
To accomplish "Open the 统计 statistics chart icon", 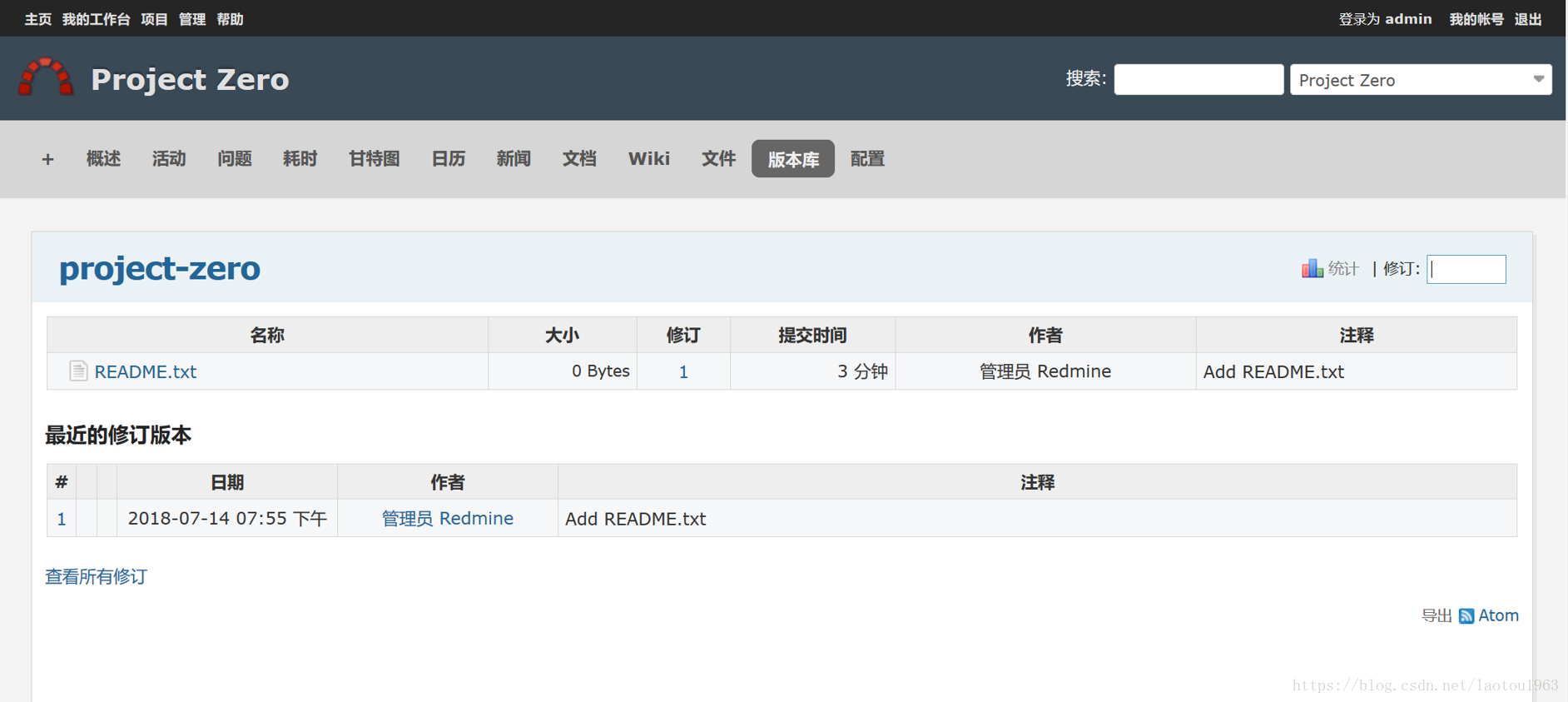I will 1312,268.
